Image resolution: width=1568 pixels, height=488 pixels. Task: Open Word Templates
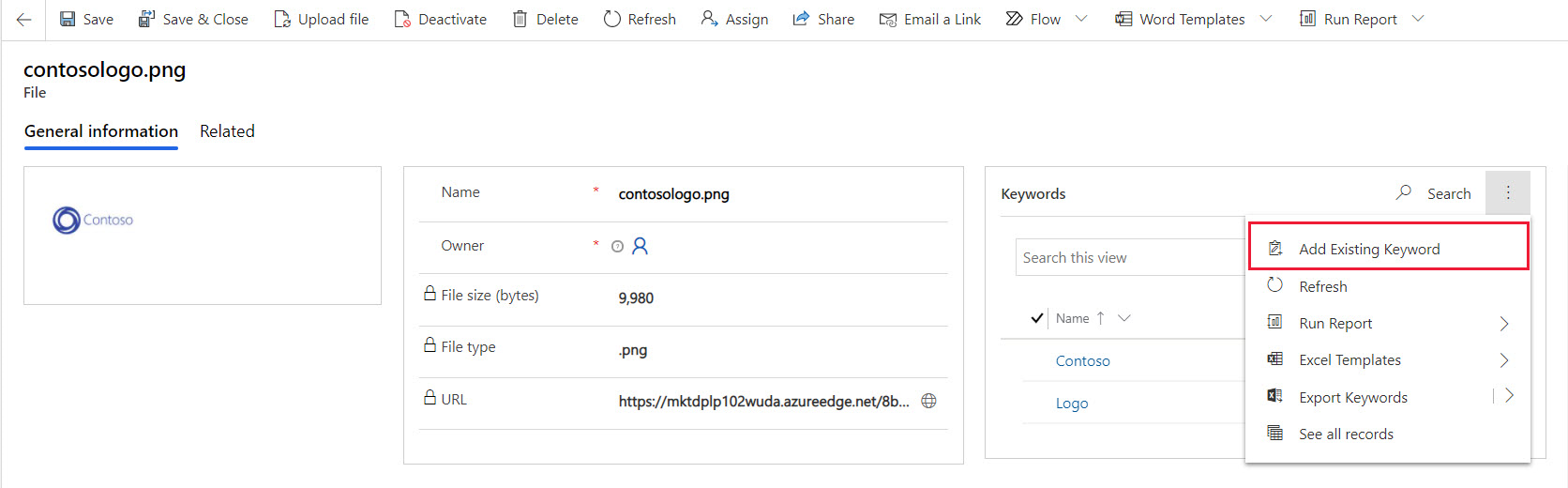click(1180, 19)
